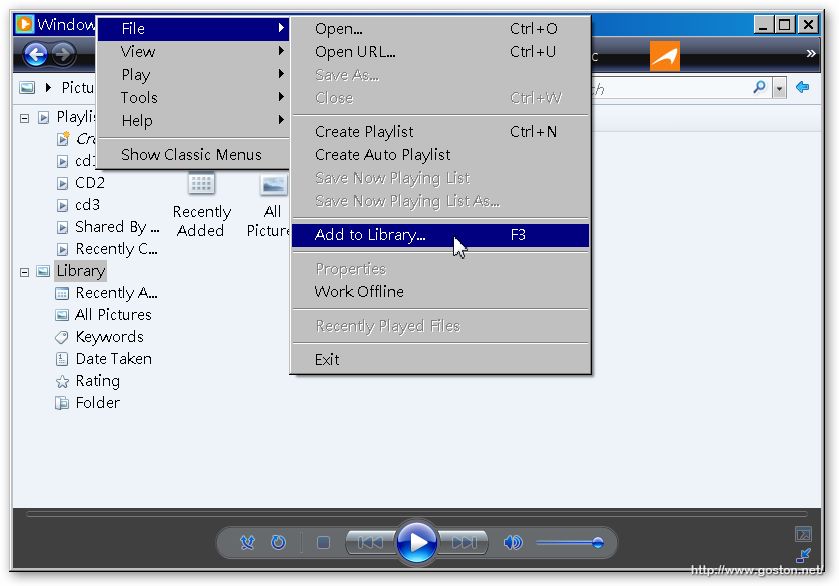Expand the Tools submenu
Screen dimensions: 839x586
pyautogui.click(x=193, y=97)
